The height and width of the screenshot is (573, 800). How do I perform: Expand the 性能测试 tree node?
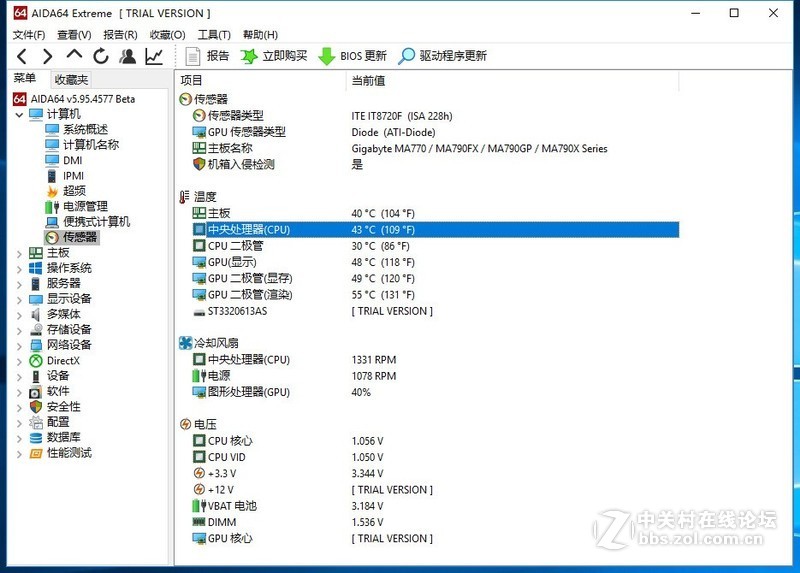[x=19, y=454]
